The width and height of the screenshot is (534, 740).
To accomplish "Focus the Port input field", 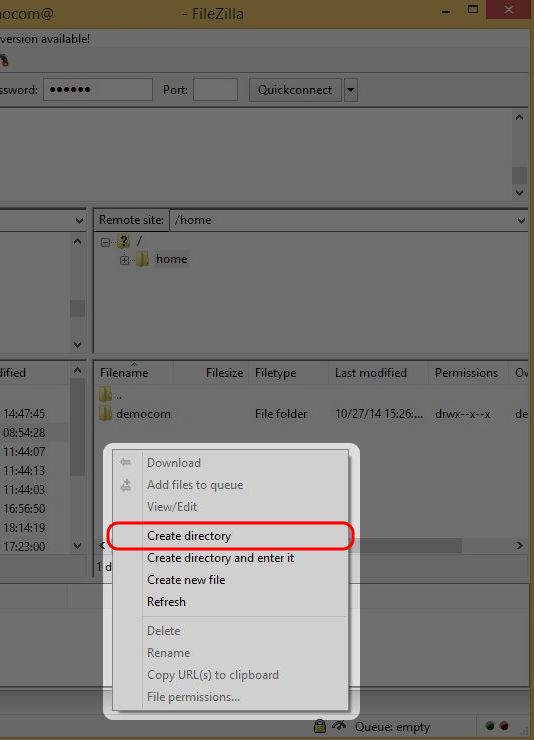I will click(215, 90).
